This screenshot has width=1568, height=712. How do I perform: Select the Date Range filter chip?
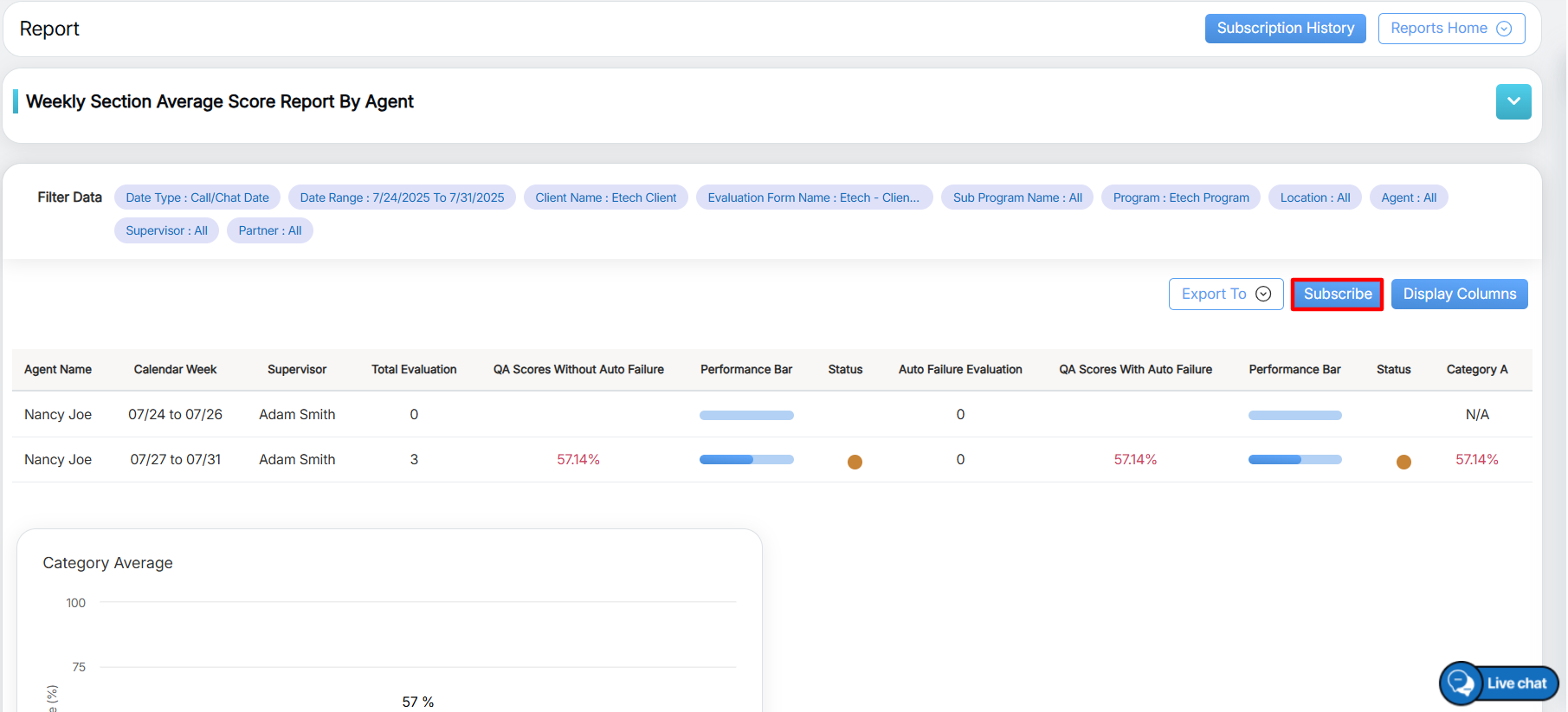402,197
